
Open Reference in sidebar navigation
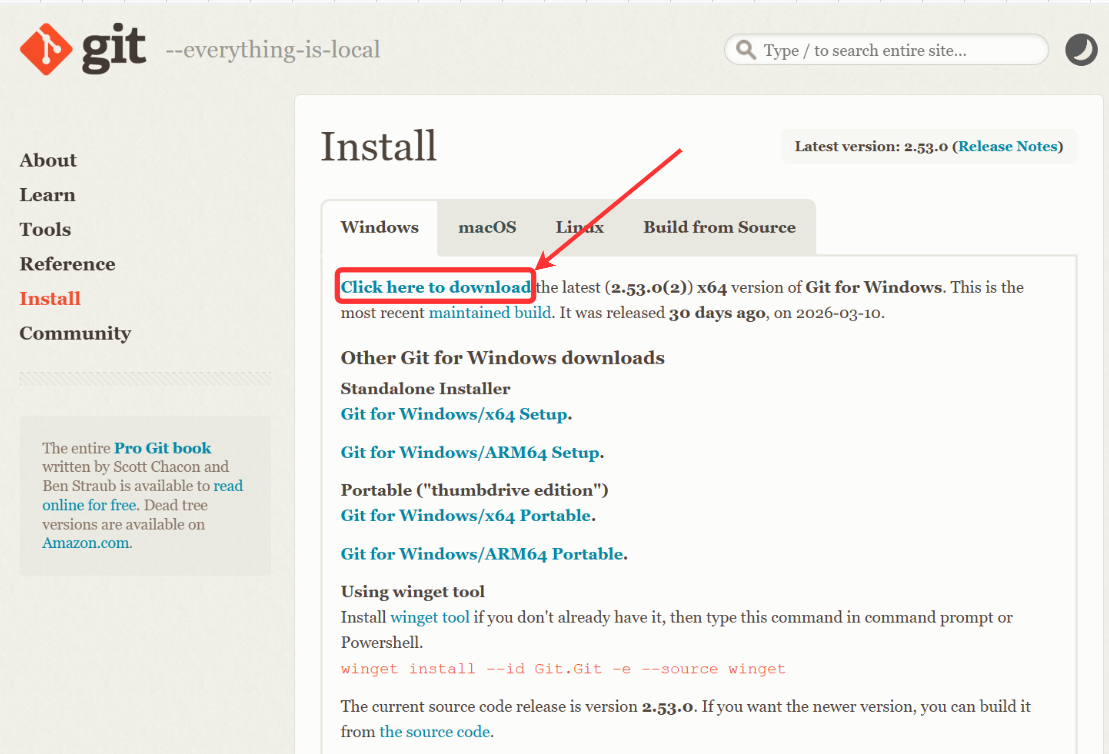tap(67, 265)
